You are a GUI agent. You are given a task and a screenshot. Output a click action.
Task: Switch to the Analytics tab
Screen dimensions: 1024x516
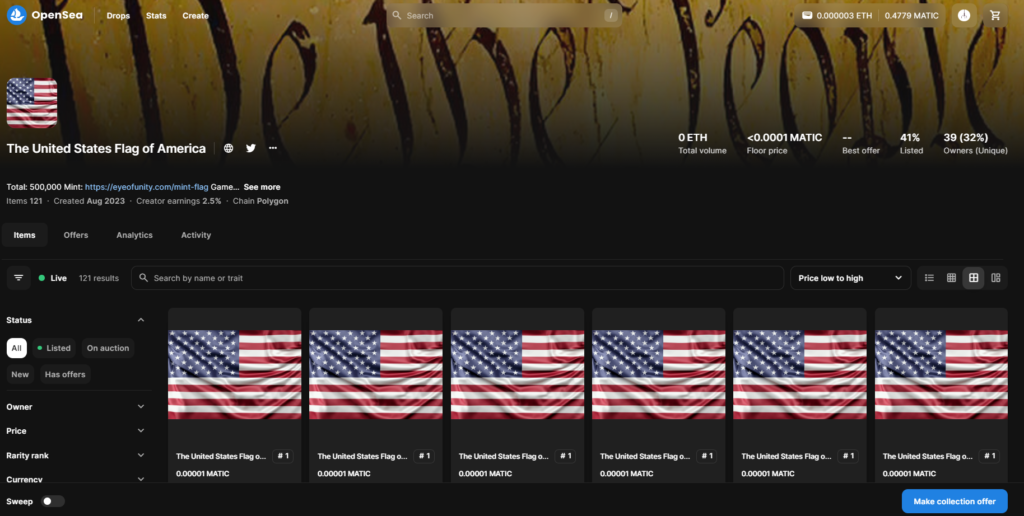point(134,235)
